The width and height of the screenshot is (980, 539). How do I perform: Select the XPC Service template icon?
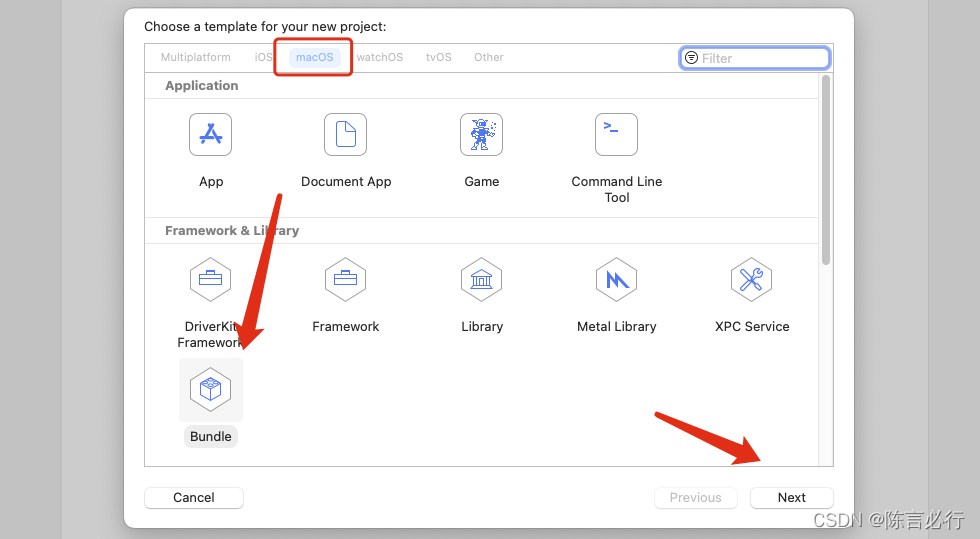pos(751,280)
